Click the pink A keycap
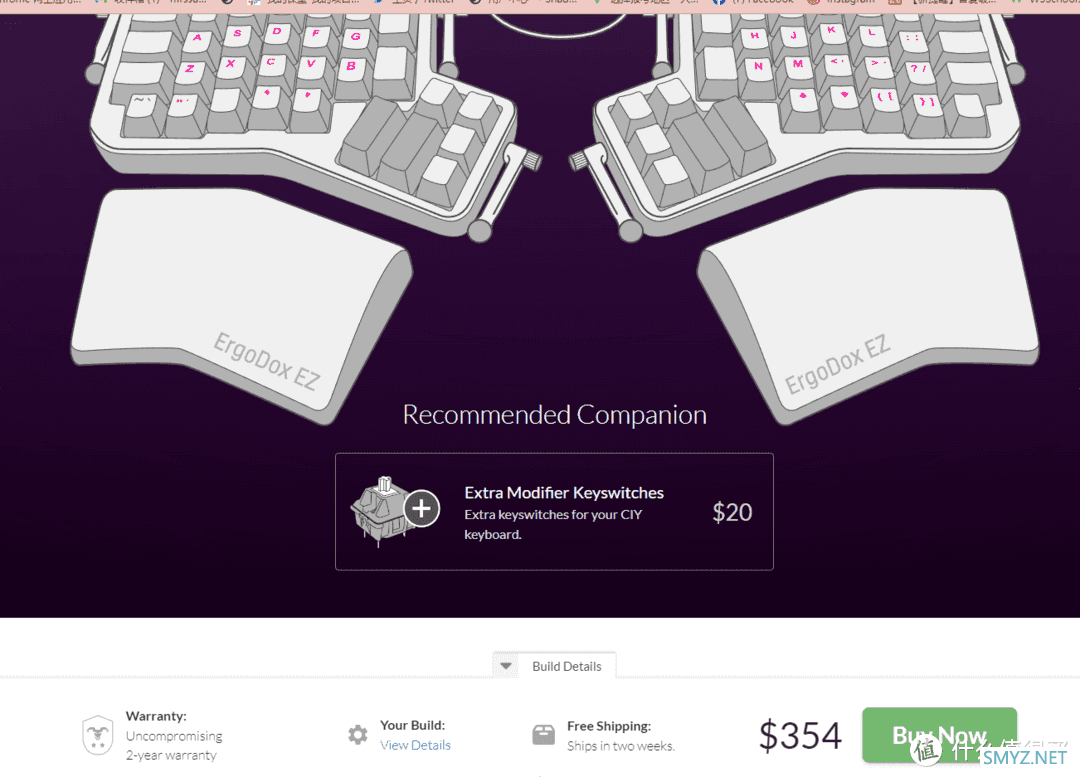This screenshot has width=1080, height=777. click(198, 40)
